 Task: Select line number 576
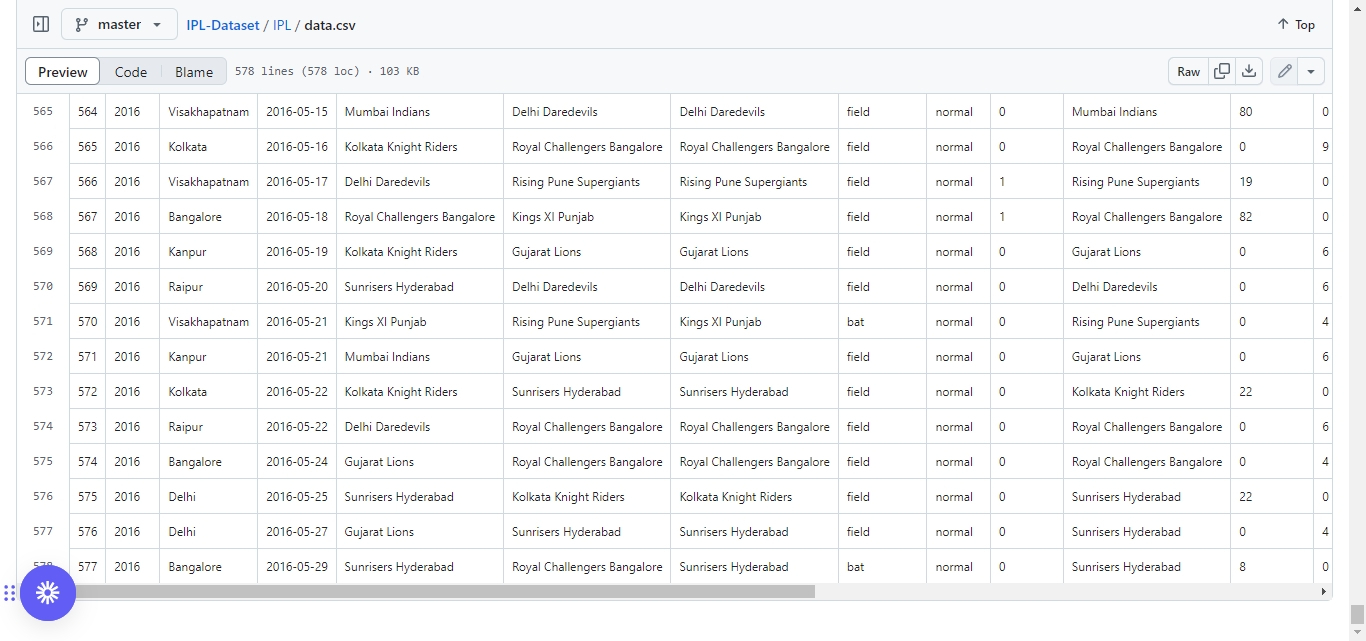[x=43, y=497]
